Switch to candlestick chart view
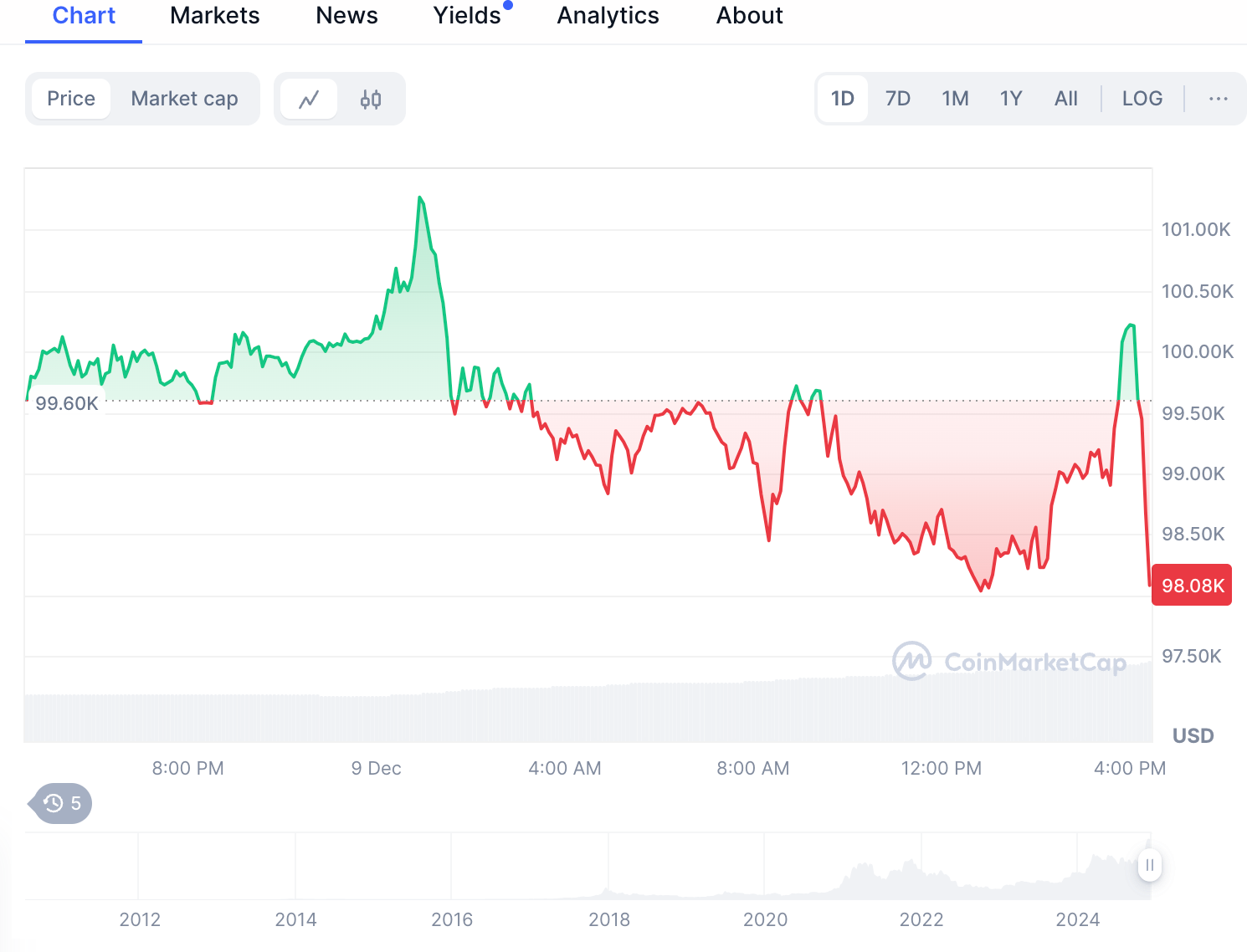 click(x=369, y=99)
